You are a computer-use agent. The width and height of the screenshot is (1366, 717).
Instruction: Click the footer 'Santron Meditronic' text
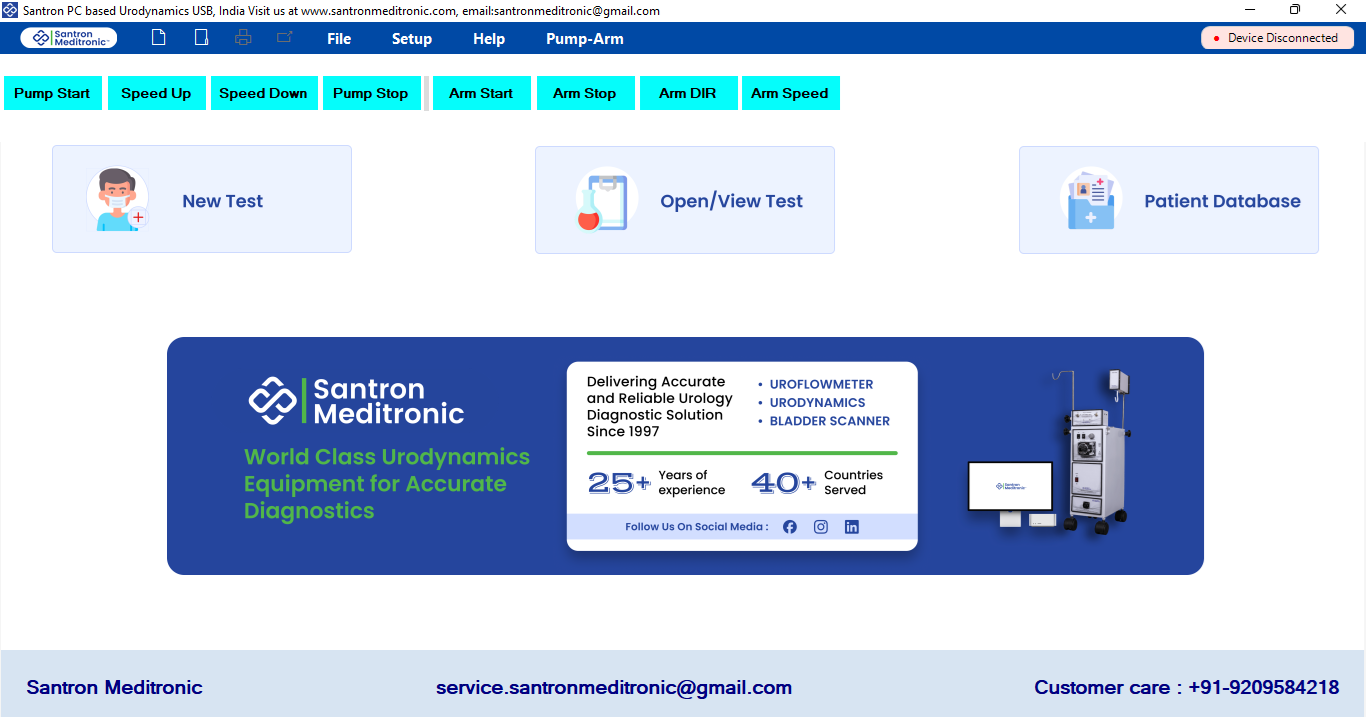click(x=114, y=687)
